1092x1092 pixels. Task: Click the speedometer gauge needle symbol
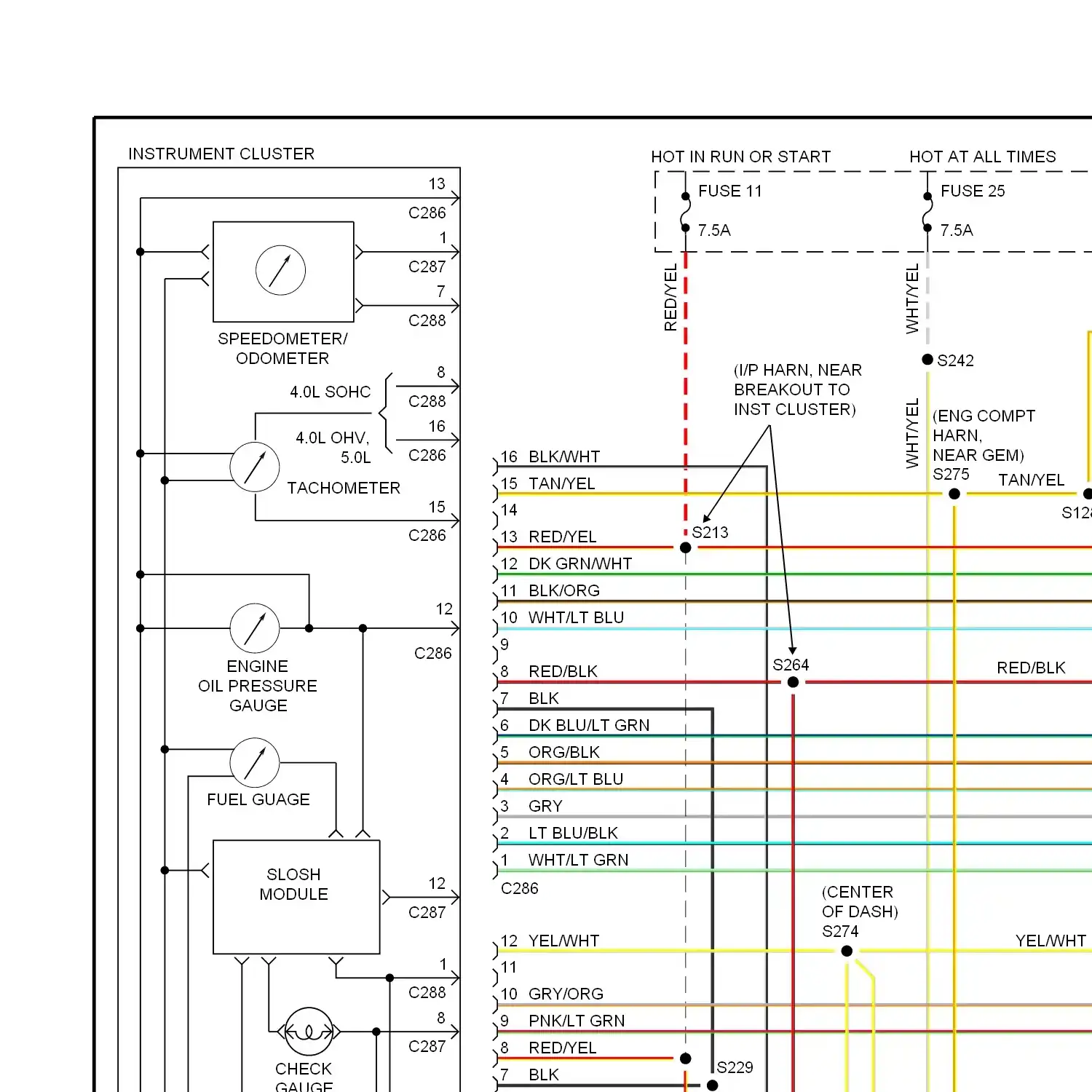(280, 270)
